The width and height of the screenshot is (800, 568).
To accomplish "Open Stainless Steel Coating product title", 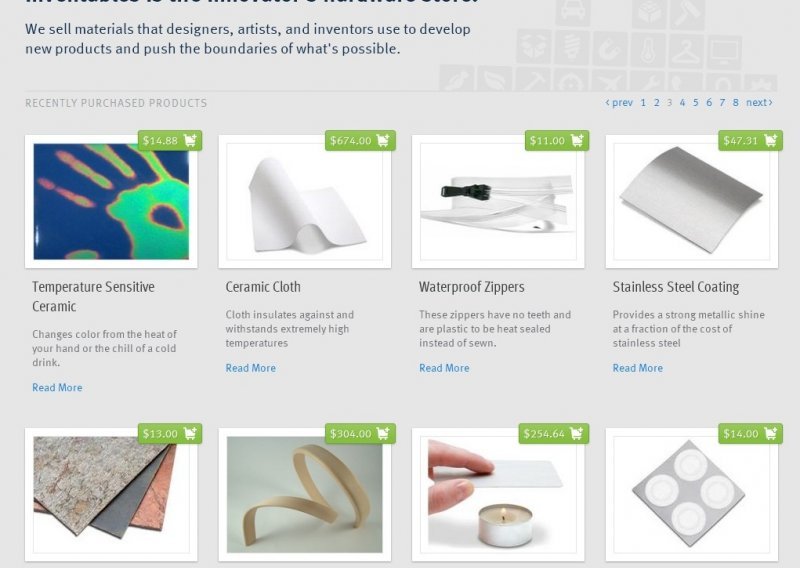I will coord(676,287).
